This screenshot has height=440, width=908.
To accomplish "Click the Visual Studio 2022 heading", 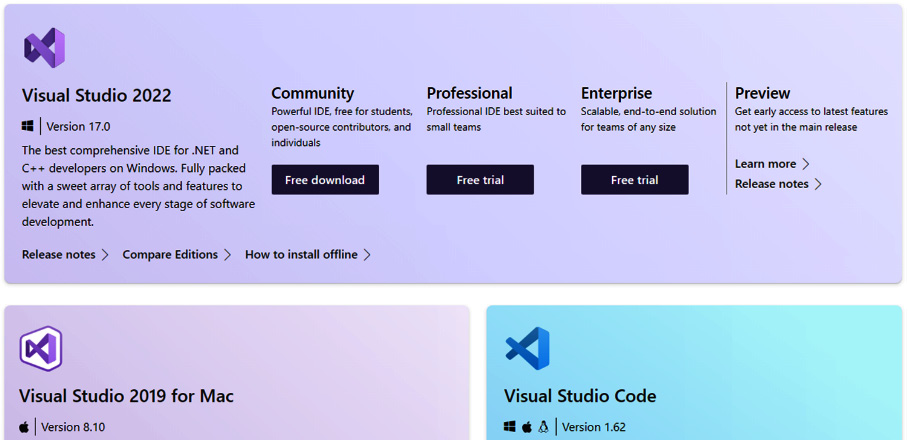I will 97,96.
